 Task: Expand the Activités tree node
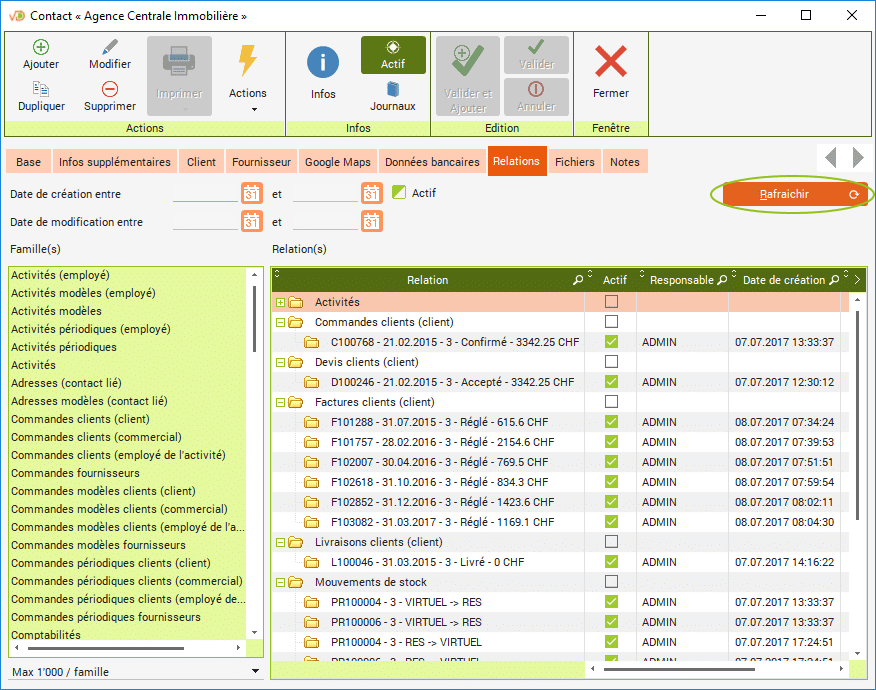pos(281,302)
